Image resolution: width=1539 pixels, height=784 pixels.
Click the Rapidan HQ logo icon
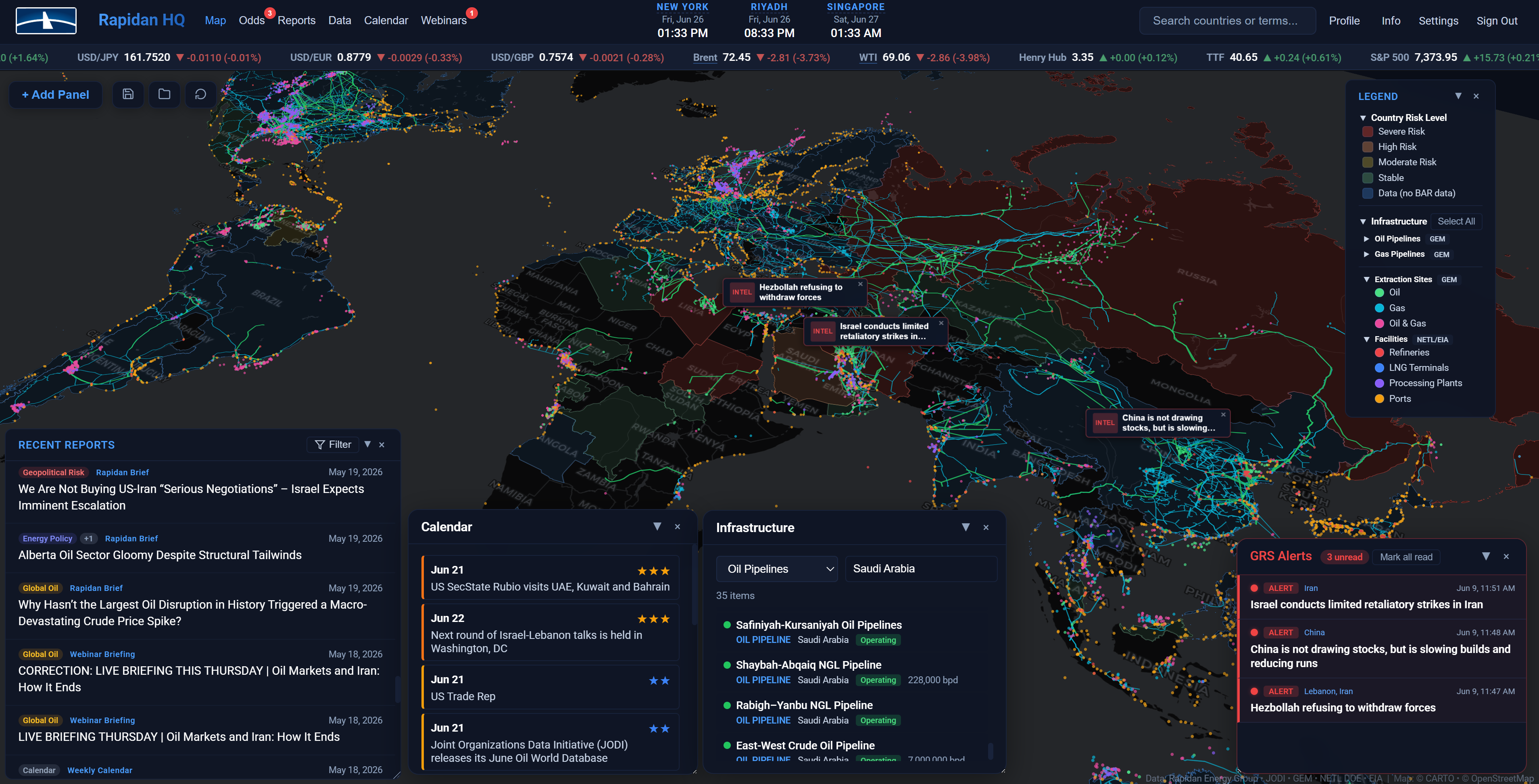(46, 21)
